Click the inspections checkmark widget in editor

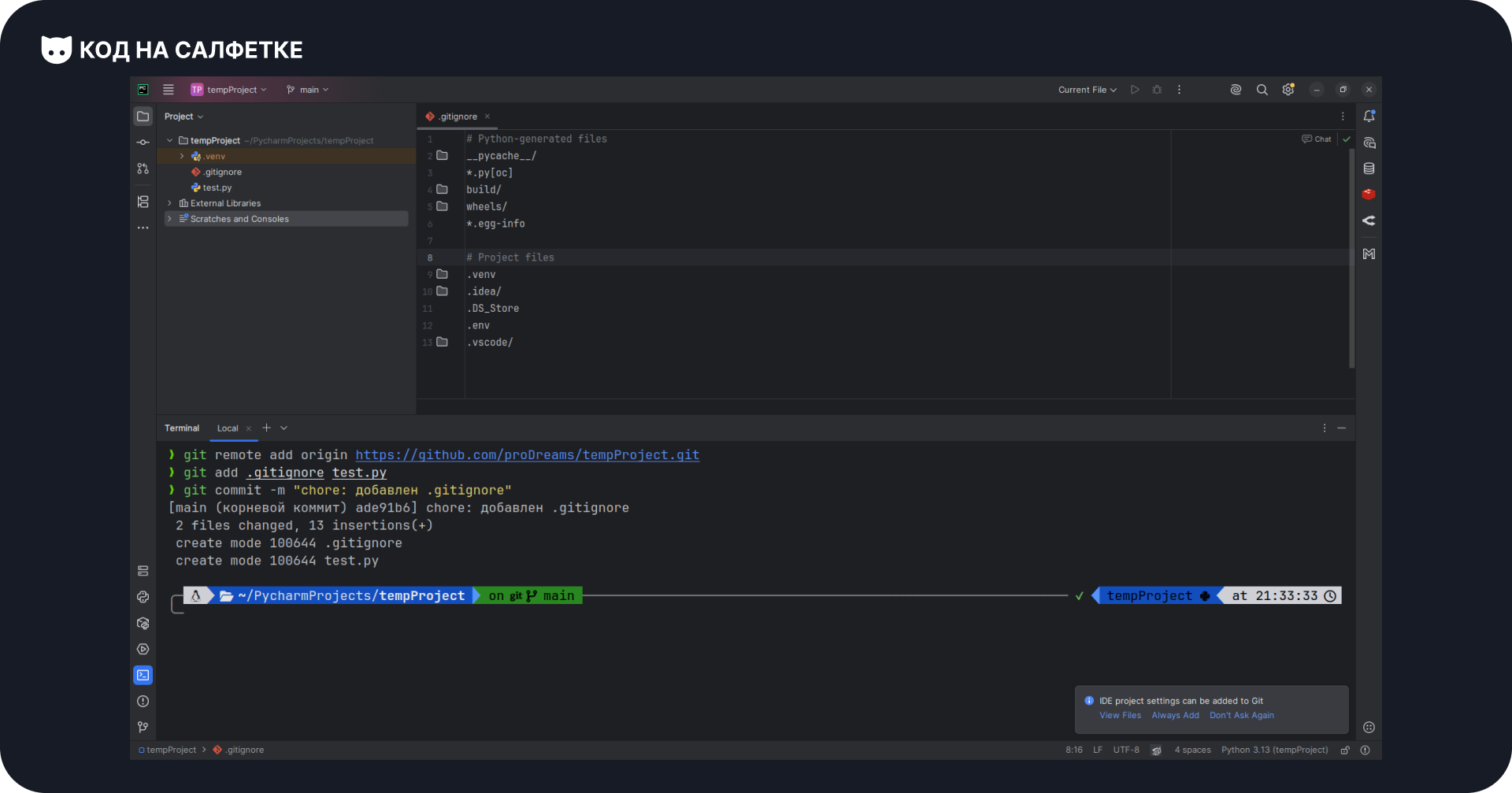[1347, 139]
